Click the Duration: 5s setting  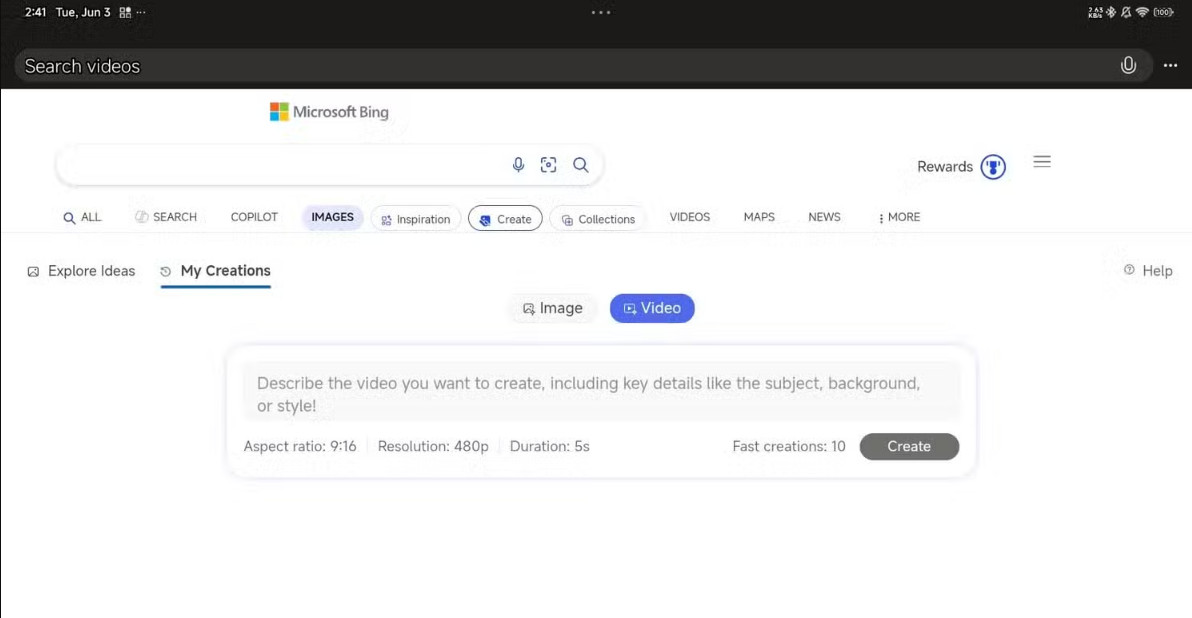point(550,446)
